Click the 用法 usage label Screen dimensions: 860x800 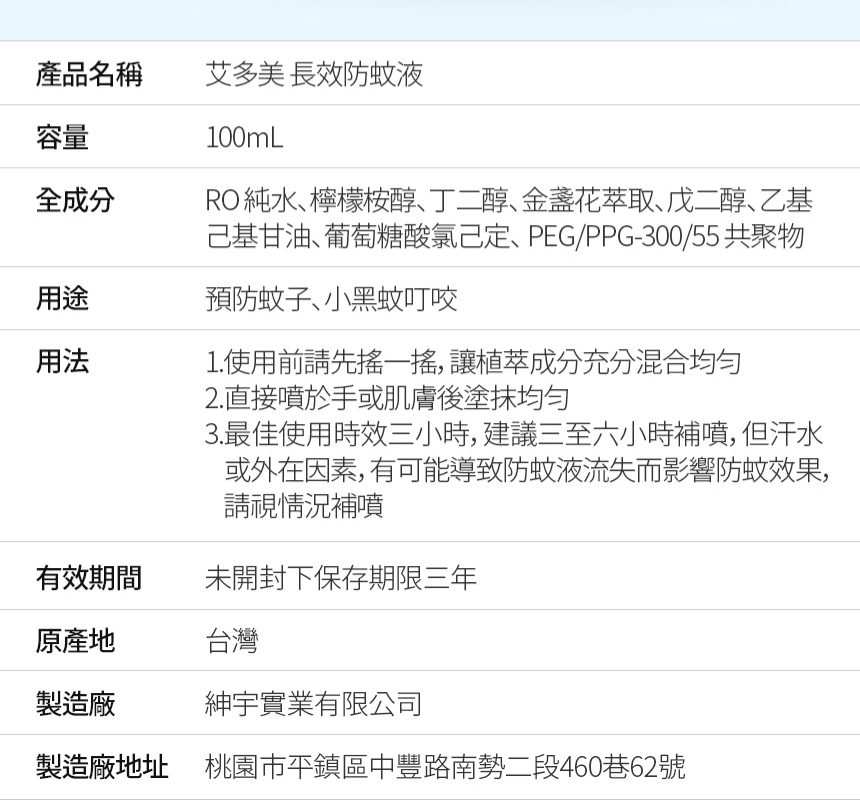[x=62, y=362]
